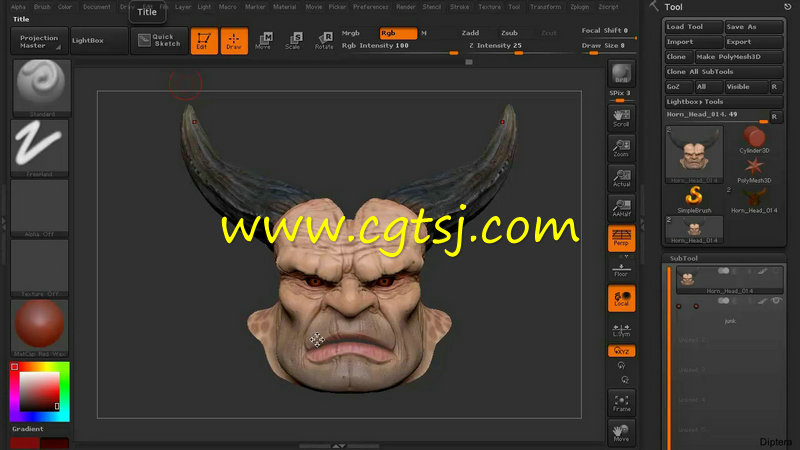Click the Frame icon
The height and width of the screenshot is (450, 800).
(621, 403)
